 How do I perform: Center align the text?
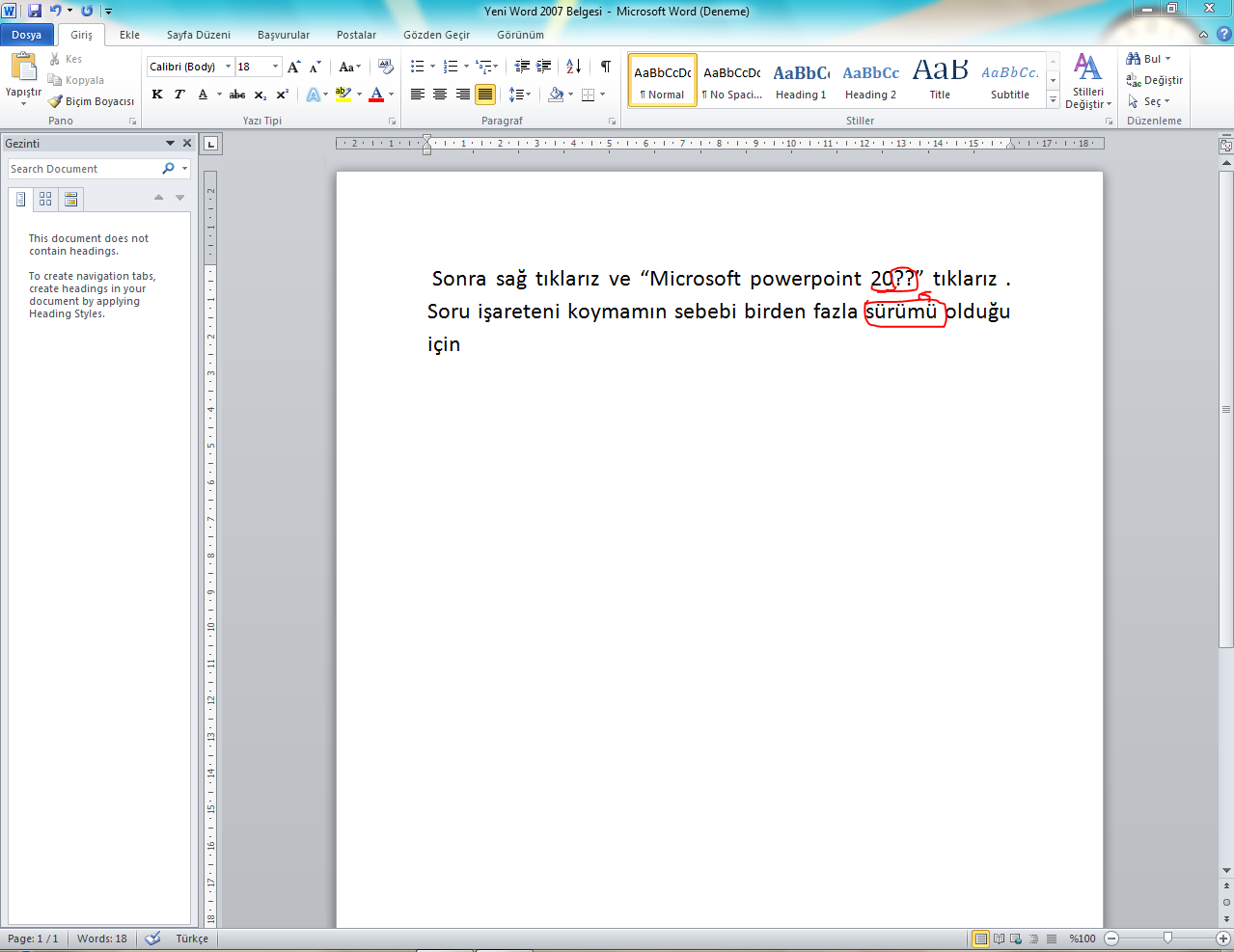440,95
